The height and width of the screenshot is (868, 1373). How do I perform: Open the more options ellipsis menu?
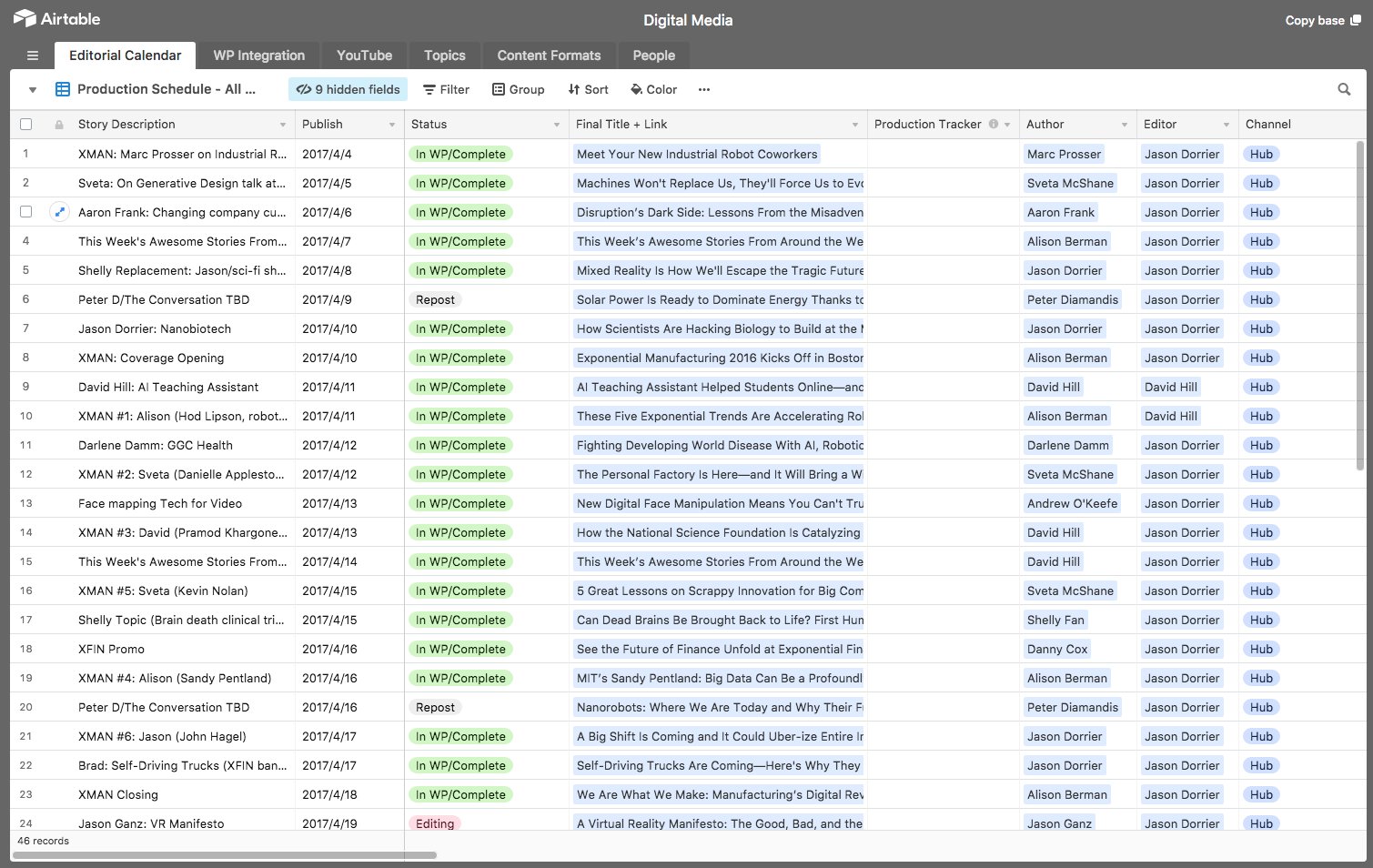pyautogui.click(x=704, y=89)
